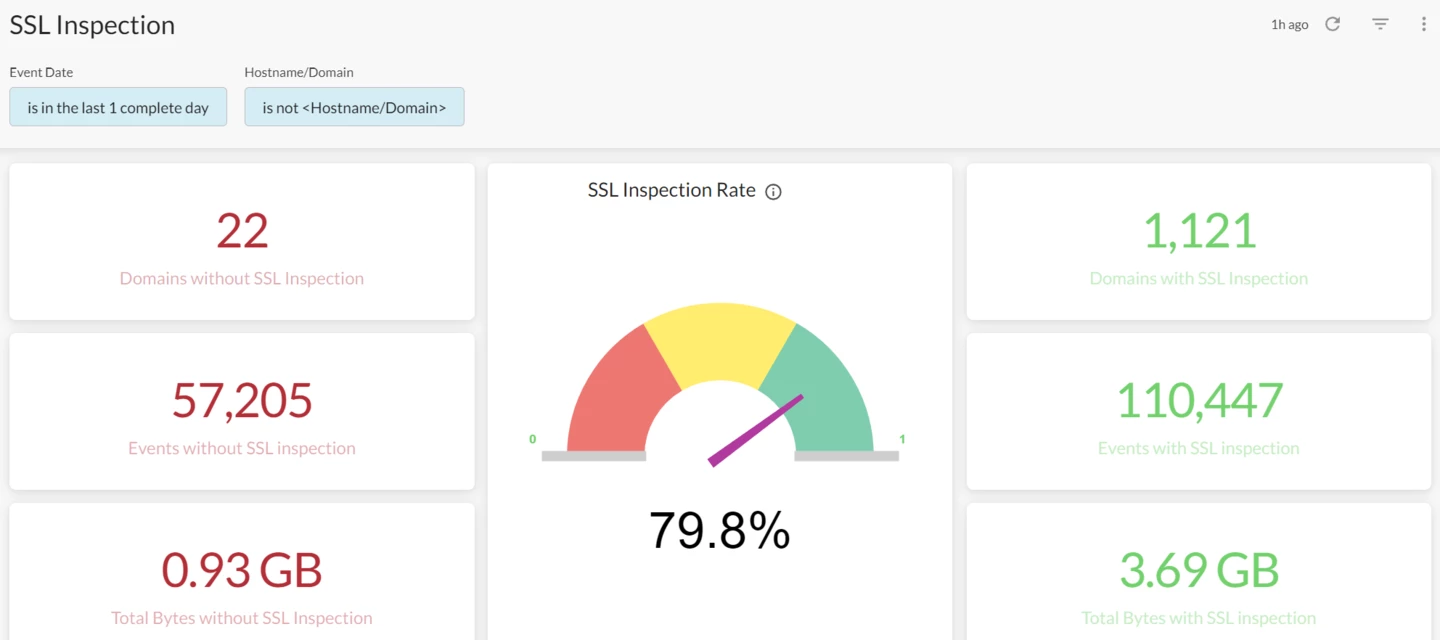Click the 'Event Date' filter label
Viewport: 1440px width, 640px height.
[41, 72]
